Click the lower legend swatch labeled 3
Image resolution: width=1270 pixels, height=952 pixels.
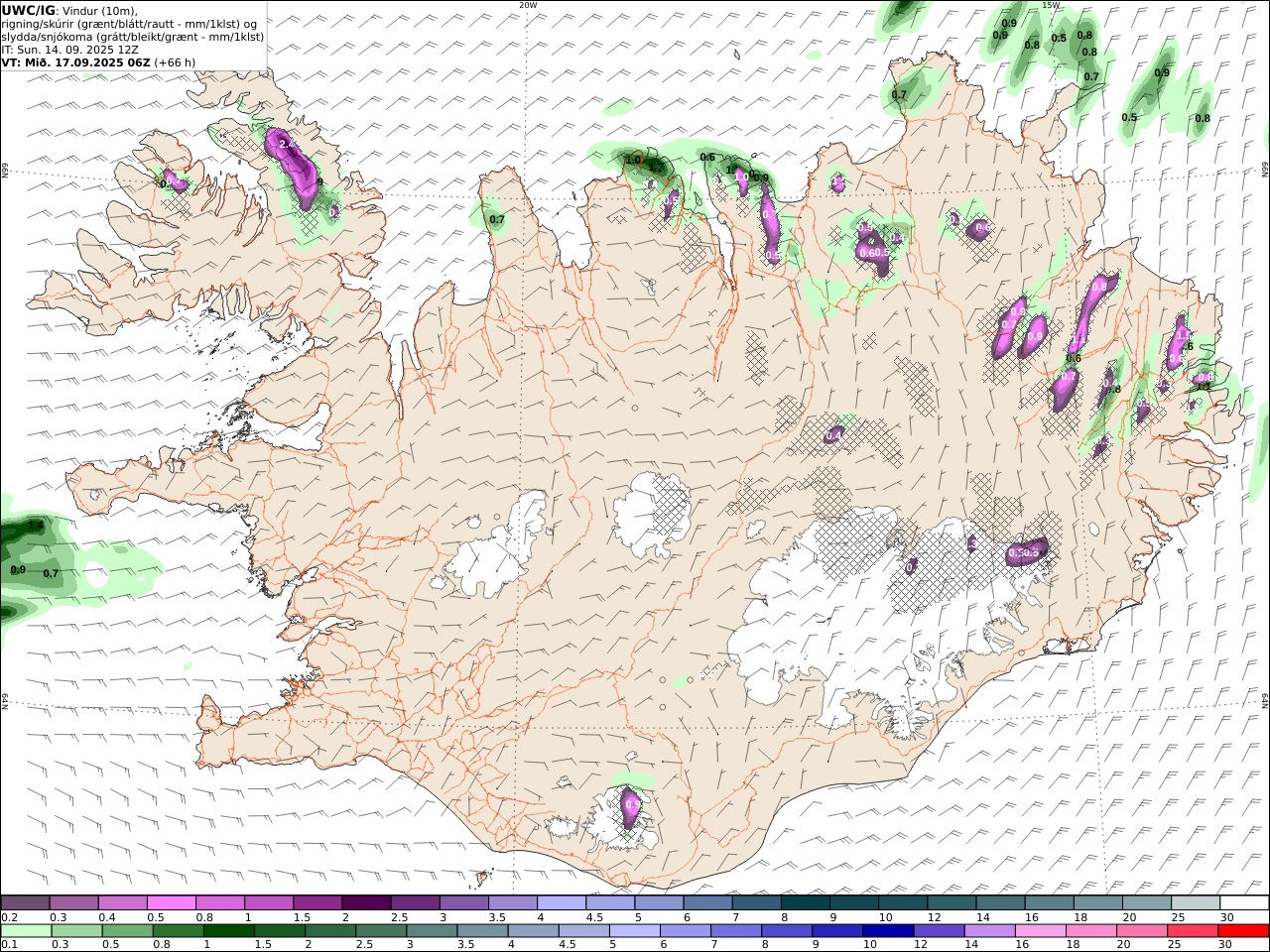432,931
